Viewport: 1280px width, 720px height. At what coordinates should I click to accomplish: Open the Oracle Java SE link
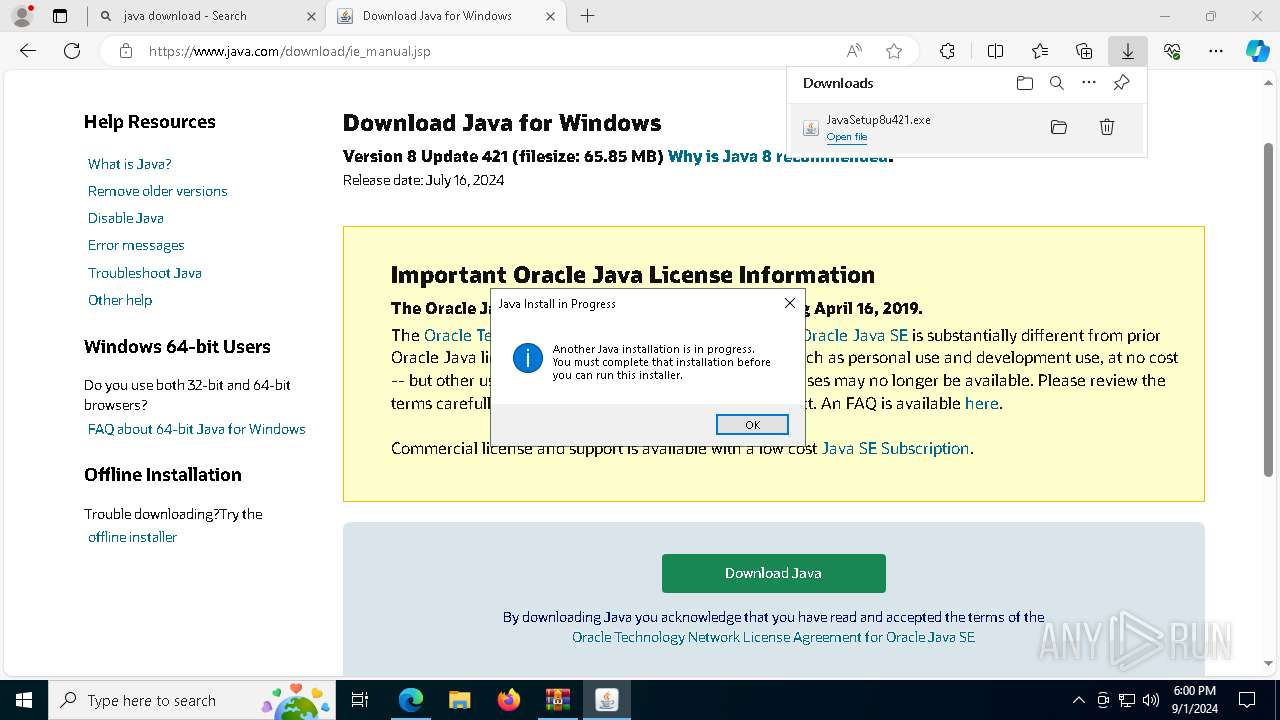pyautogui.click(x=855, y=335)
